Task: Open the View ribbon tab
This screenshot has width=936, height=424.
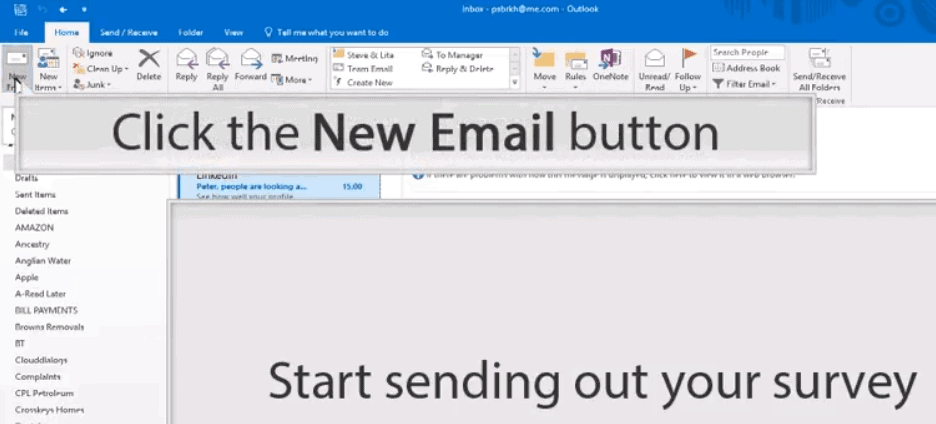Action: click(233, 32)
